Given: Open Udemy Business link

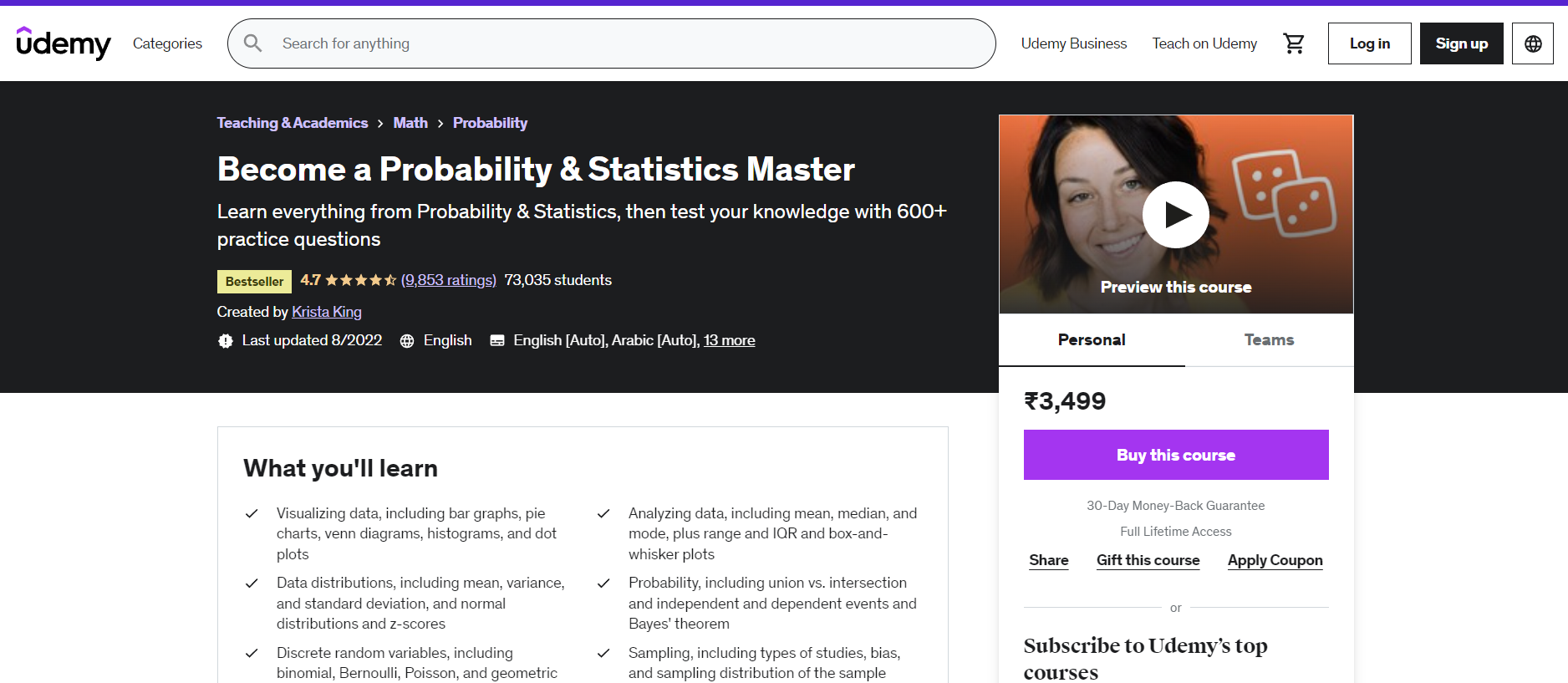Looking at the screenshot, I should 1073,43.
